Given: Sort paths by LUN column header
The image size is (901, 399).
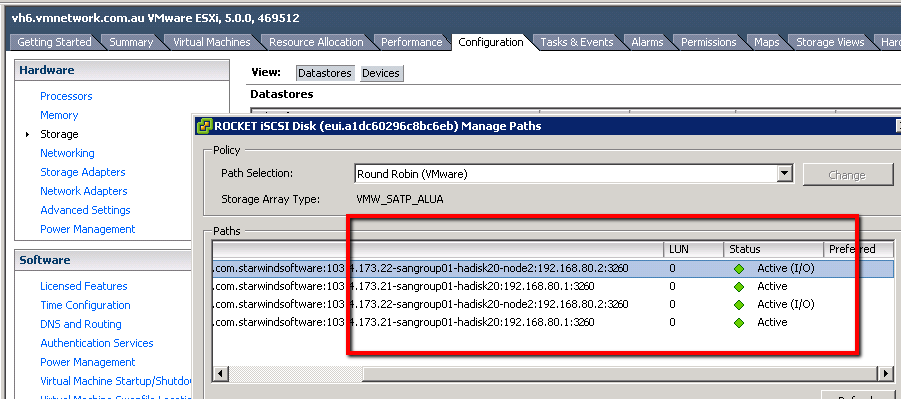Looking at the screenshot, I should [x=692, y=249].
